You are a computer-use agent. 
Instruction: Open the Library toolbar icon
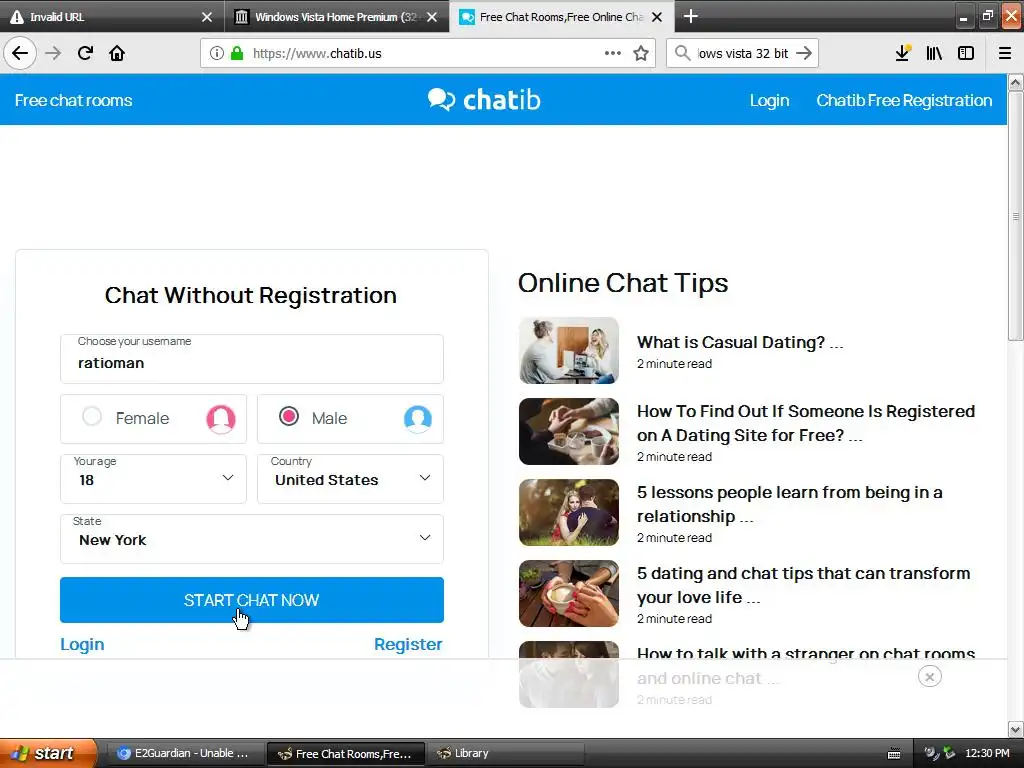coord(934,53)
